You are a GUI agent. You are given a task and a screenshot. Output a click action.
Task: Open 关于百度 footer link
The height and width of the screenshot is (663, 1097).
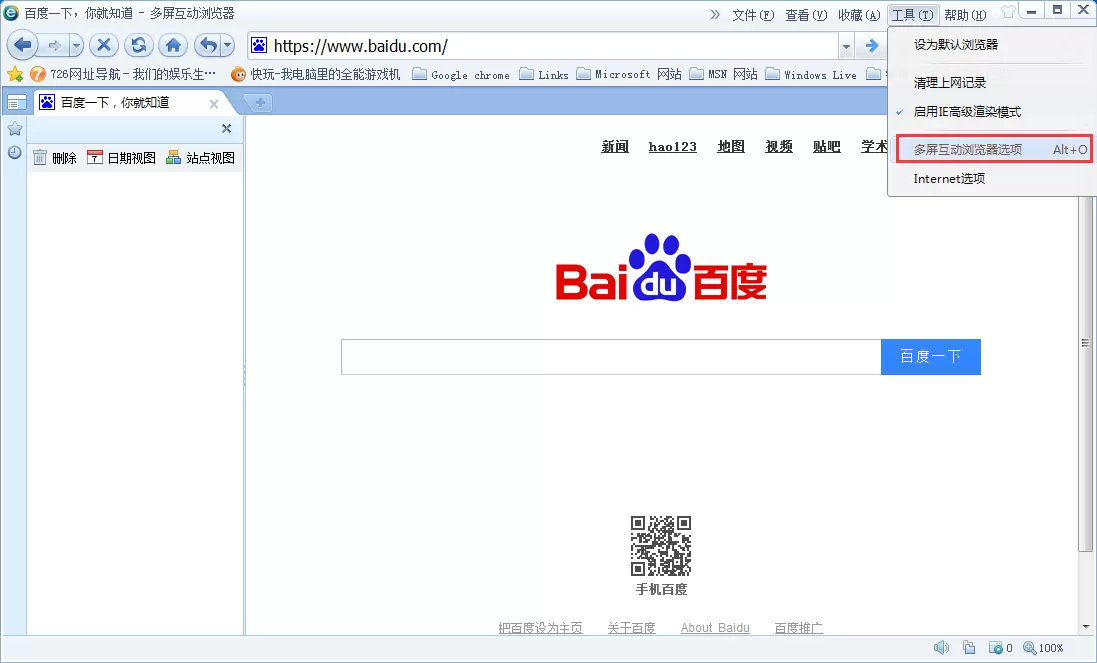click(631, 627)
